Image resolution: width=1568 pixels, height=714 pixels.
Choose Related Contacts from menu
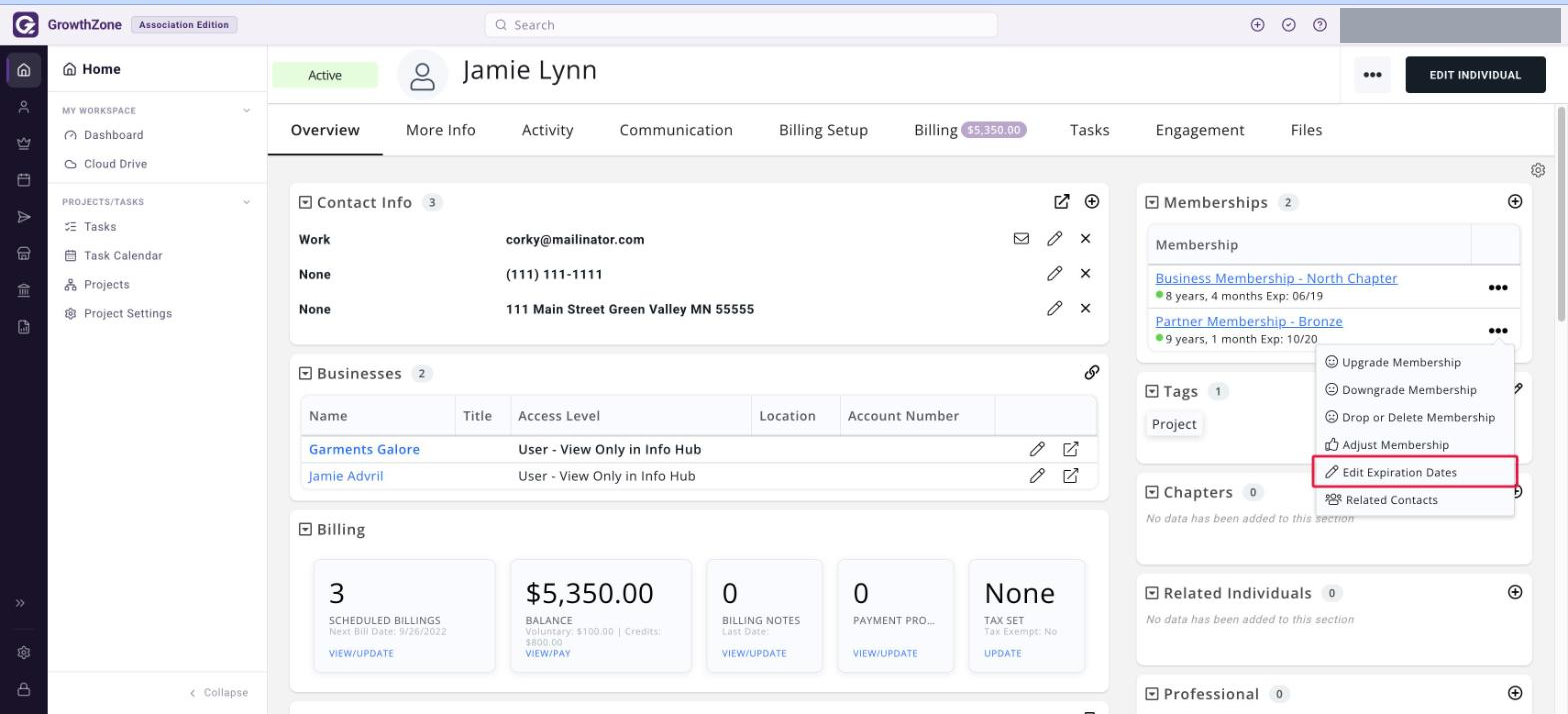[1415, 500]
